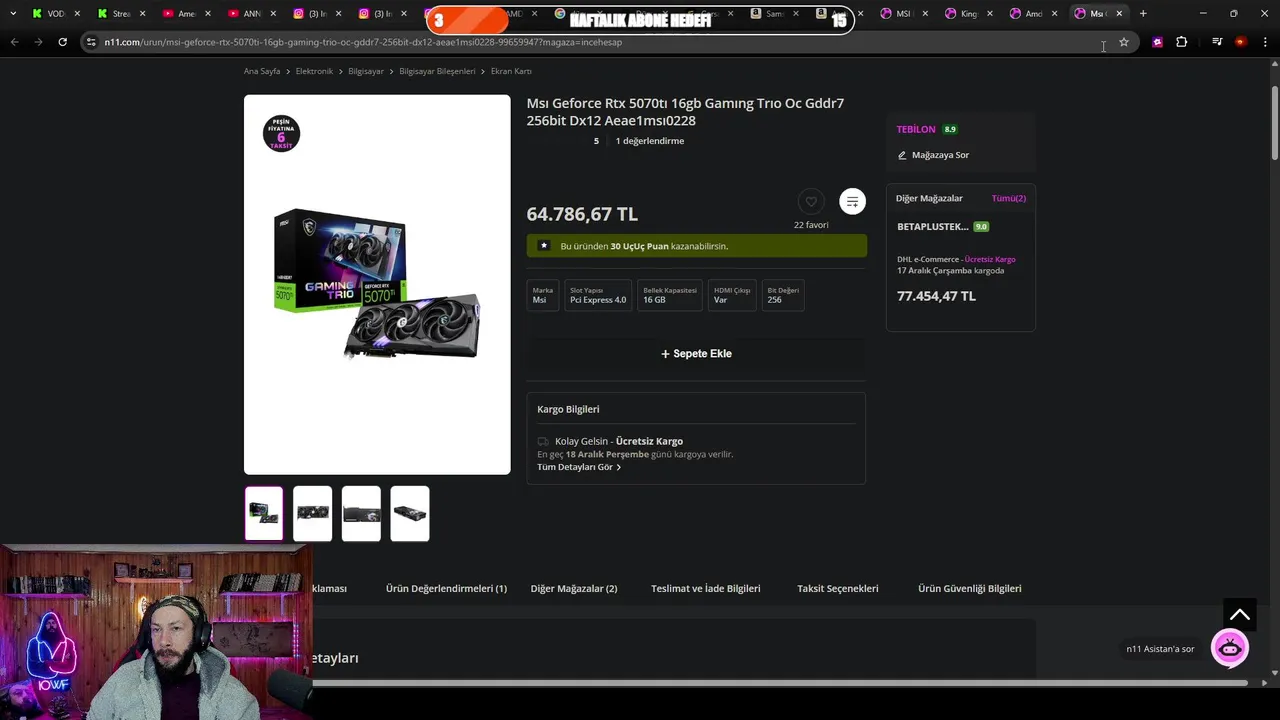Screen dimensions: 1280x720
Task: Close the active Msi tab
Action: (1119, 13)
